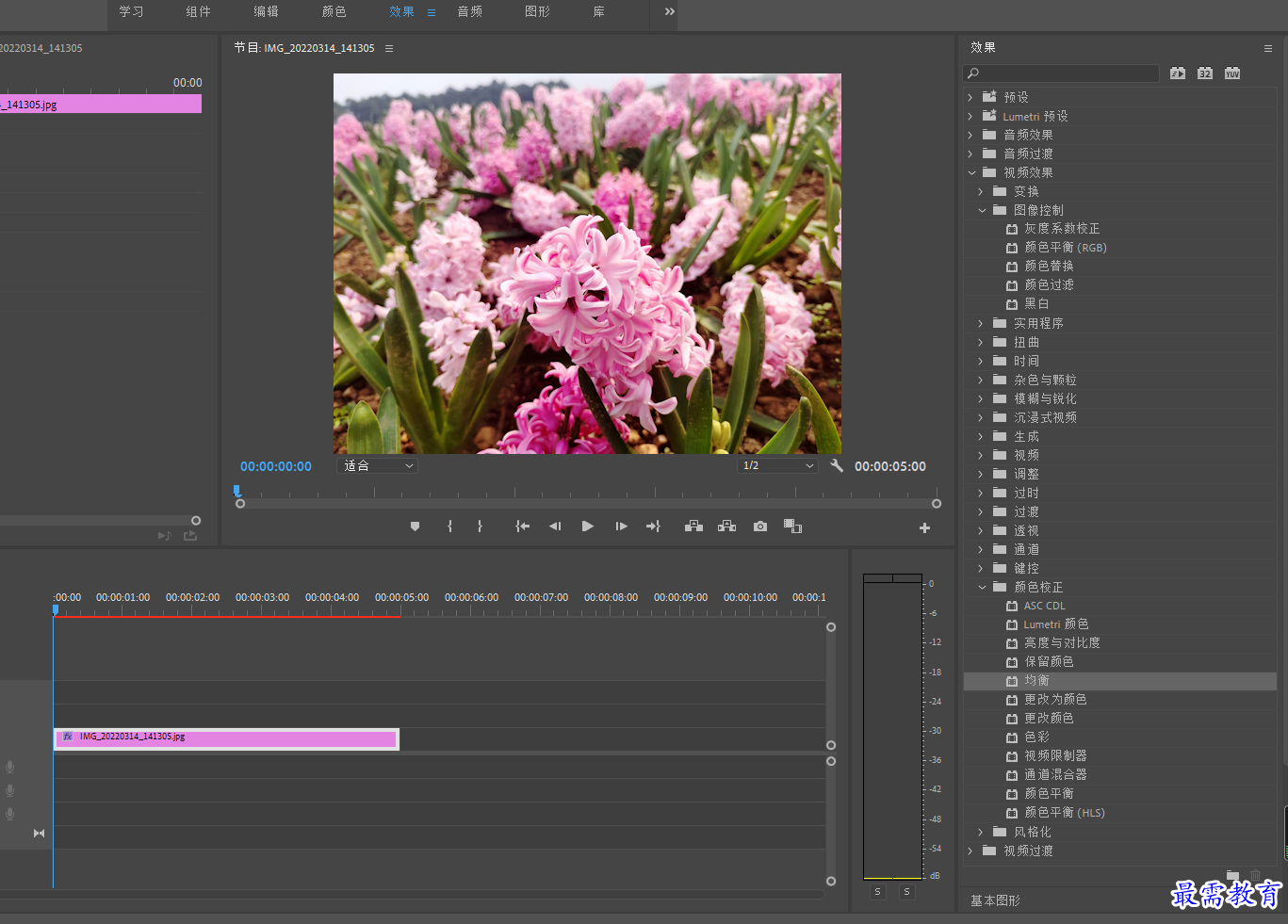Switch to the 学习 workspace
This screenshot has height=924, width=1288.
pos(131,11)
